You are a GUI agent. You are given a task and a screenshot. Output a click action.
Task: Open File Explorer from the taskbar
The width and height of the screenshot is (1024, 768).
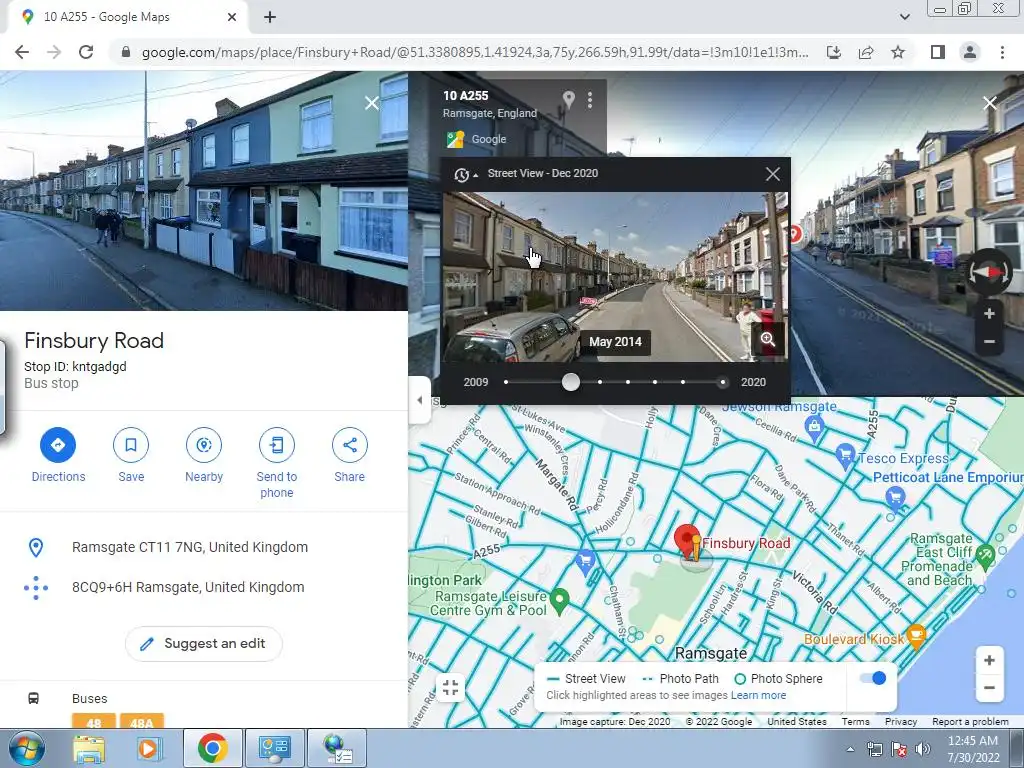click(89, 748)
